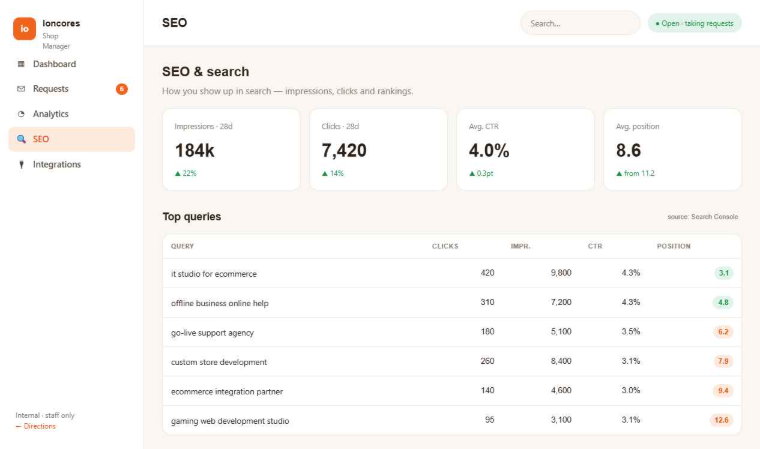This screenshot has width=760, height=449.
Task: Click impressions value 4,600
Action: pyautogui.click(x=561, y=390)
